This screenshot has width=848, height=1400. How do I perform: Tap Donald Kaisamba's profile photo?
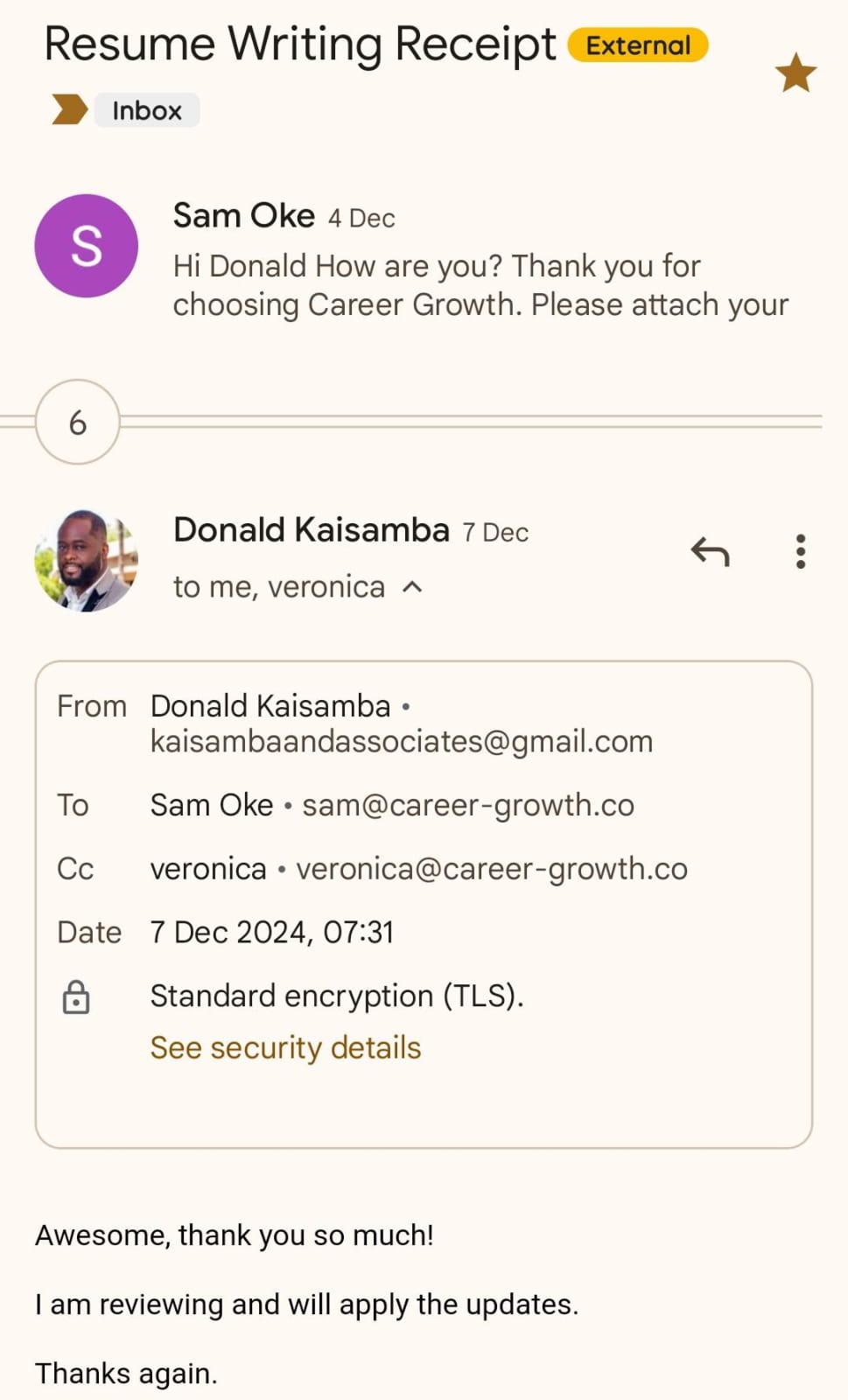pos(86,560)
